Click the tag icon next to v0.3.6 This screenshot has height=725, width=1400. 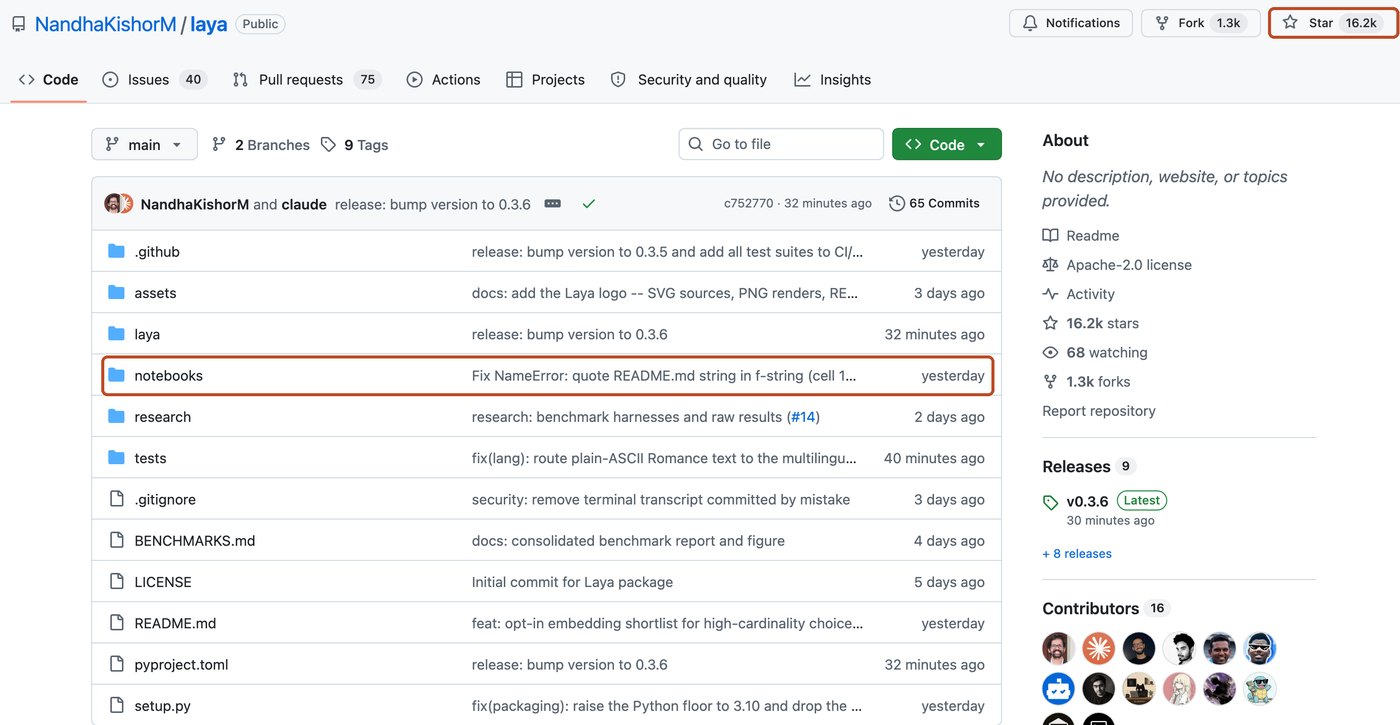[x=1050, y=502]
